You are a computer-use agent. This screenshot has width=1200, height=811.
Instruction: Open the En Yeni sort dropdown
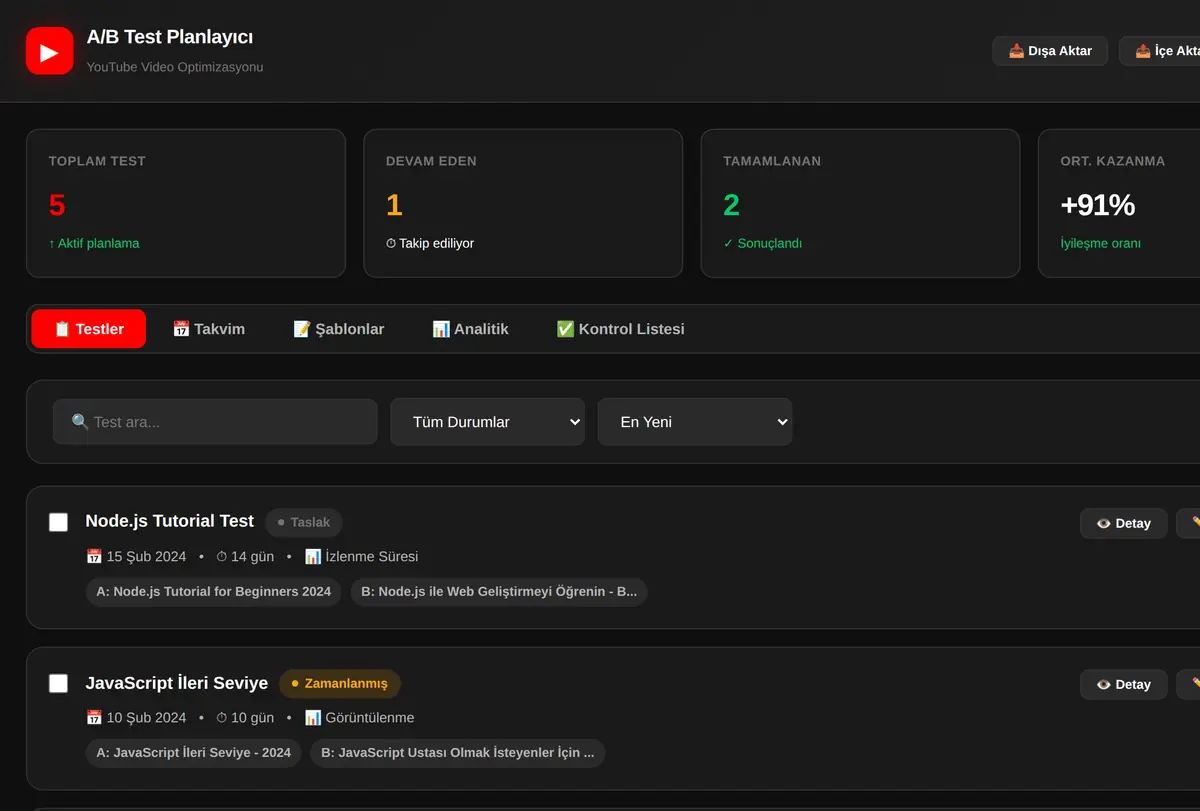tap(695, 422)
